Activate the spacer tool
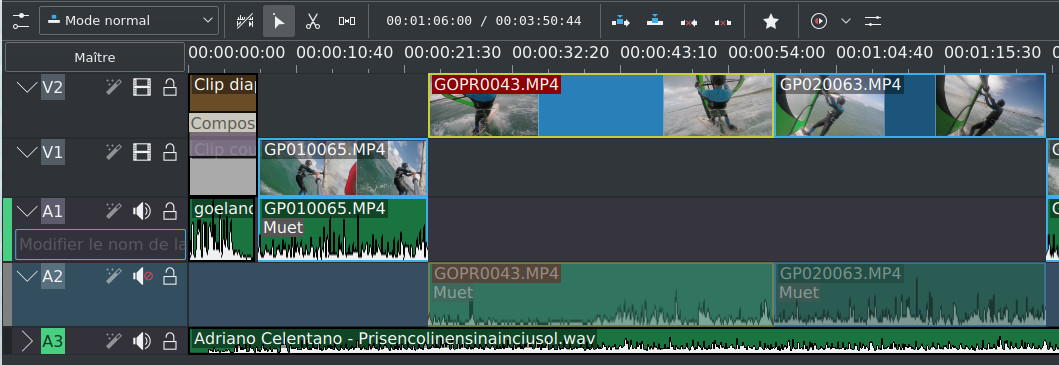 (346, 21)
